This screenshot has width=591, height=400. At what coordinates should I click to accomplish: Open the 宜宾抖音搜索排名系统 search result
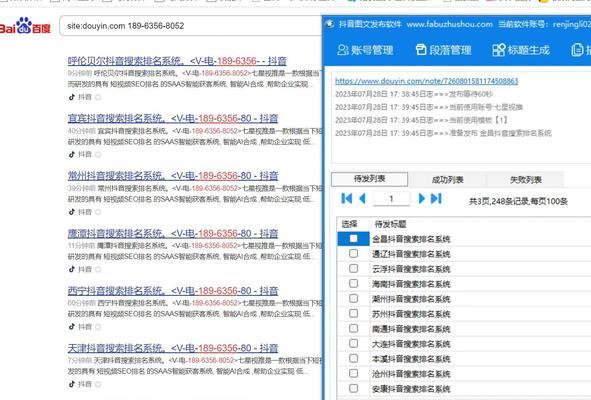pos(173,118)
